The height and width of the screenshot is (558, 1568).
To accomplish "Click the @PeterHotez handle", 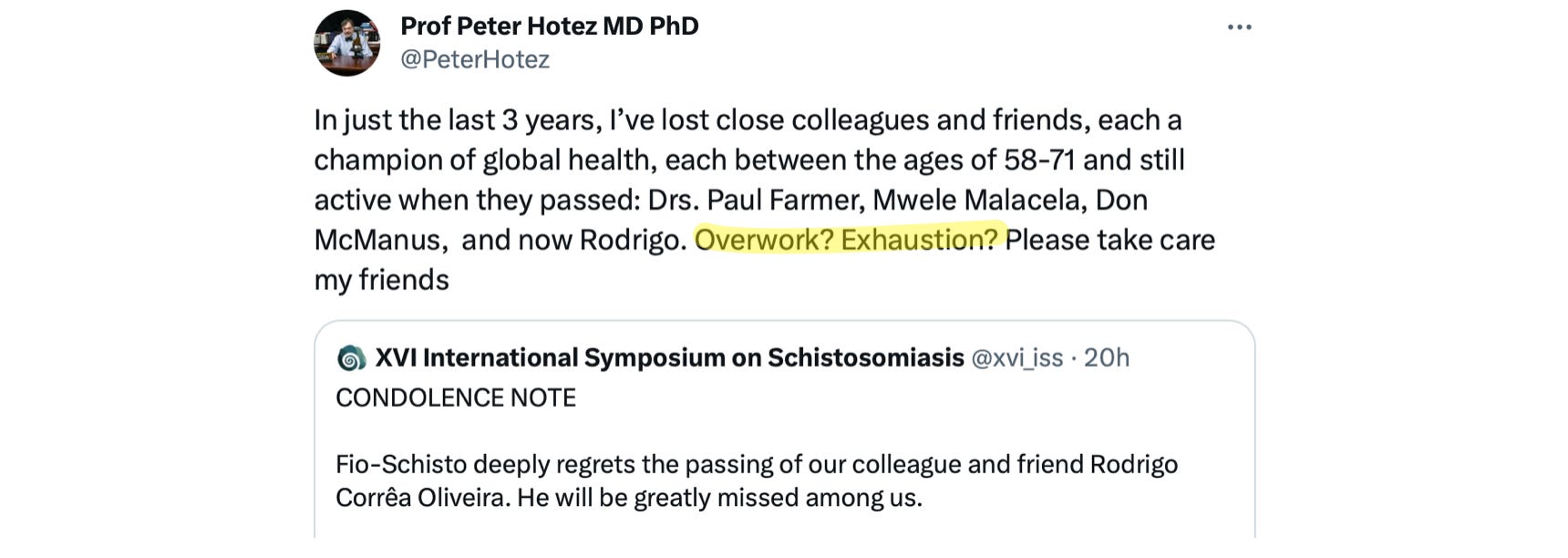I will click(x=475, y=59).
